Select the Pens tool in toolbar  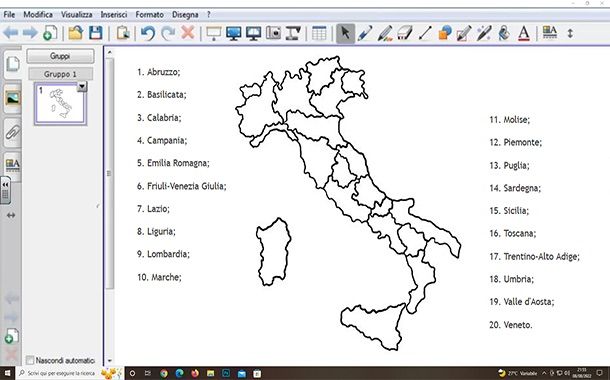click(x=365, y=33)
